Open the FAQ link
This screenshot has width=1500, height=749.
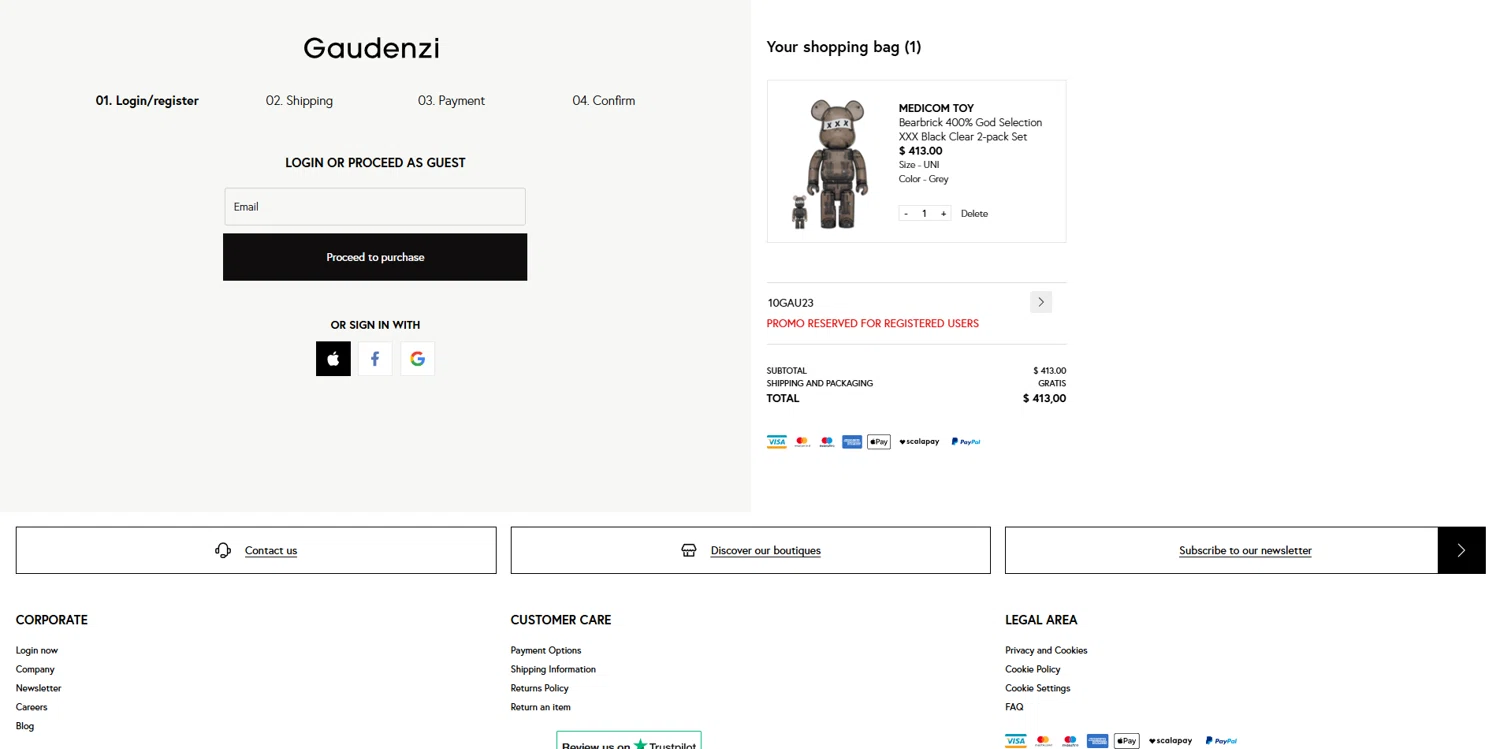point(1014,707)
